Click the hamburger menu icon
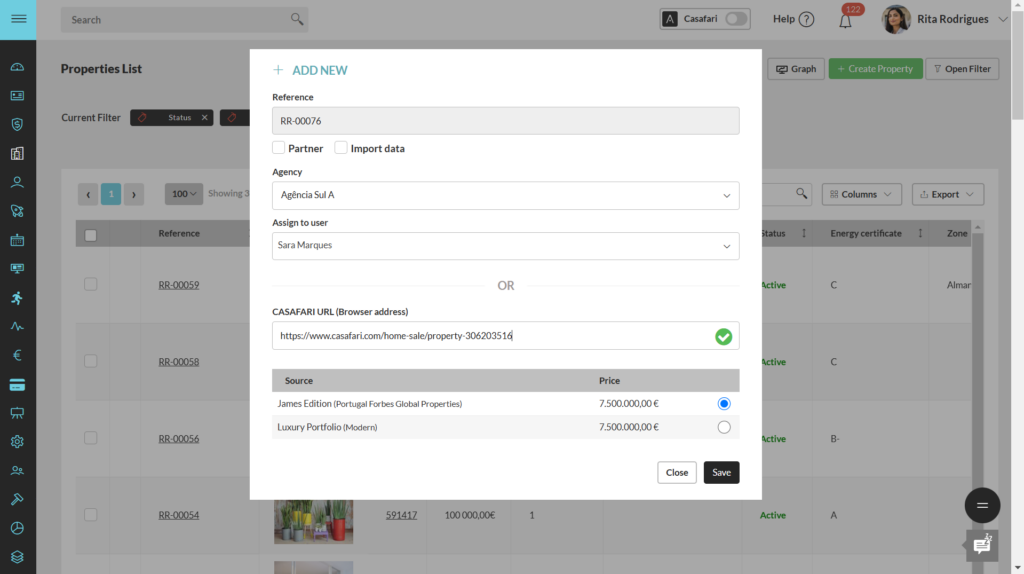The height and width of the screenshot is (574, 1024). [x=18, y=20]
